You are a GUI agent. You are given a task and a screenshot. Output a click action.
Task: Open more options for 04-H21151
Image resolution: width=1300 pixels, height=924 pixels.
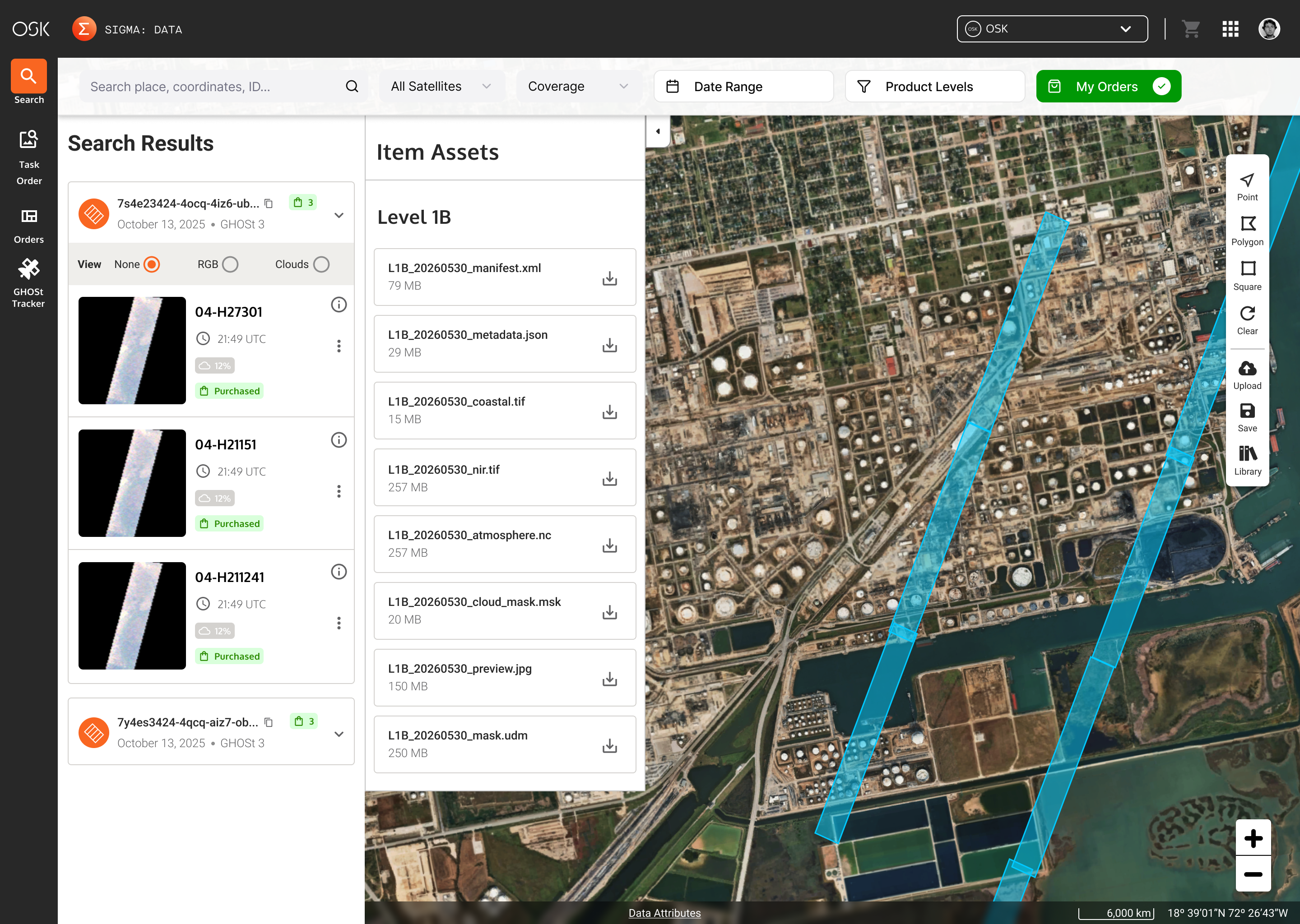pyautogui.click(x=339, y=491)
